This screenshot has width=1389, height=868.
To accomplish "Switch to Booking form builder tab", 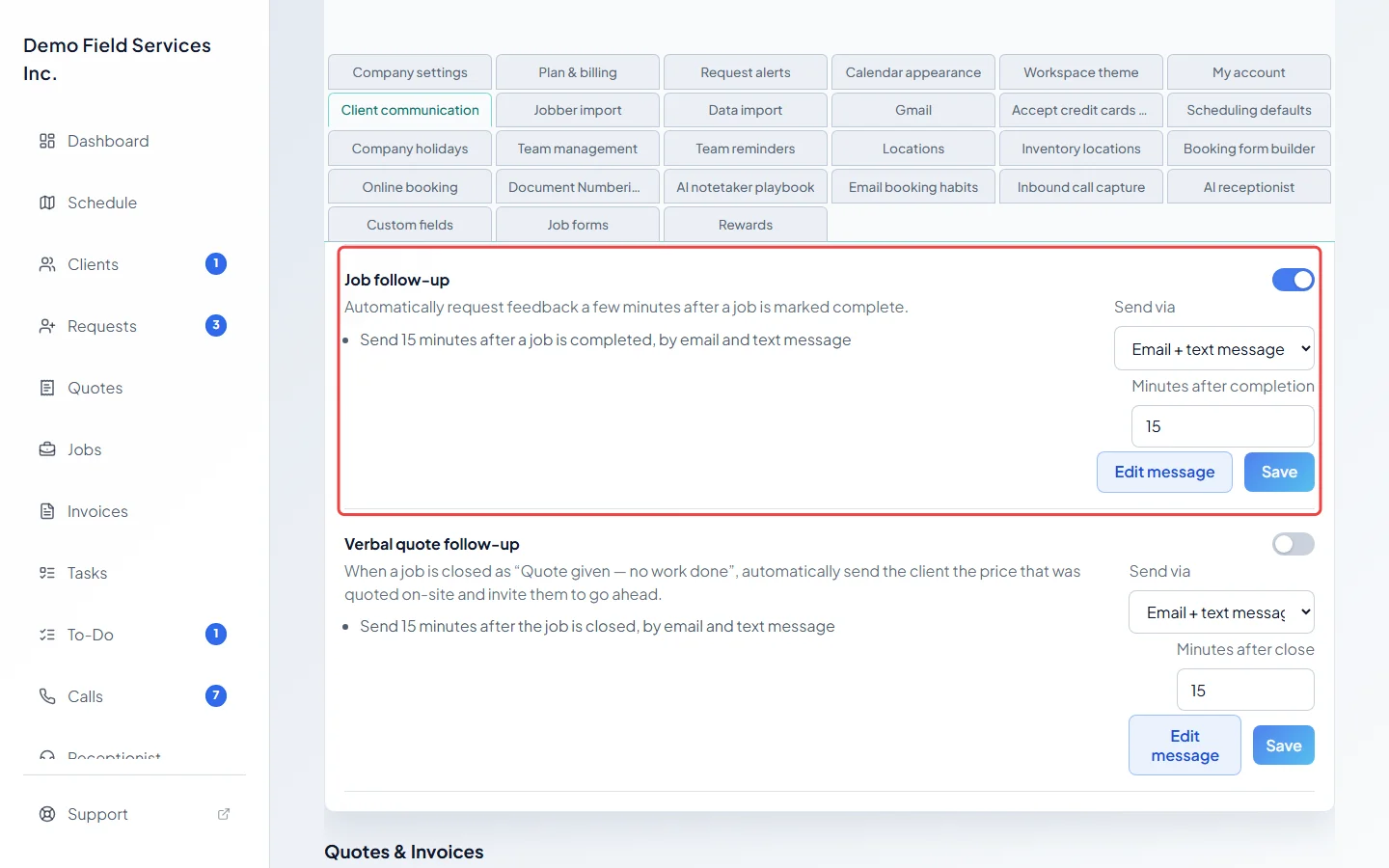I will (x=1249, y=149).
